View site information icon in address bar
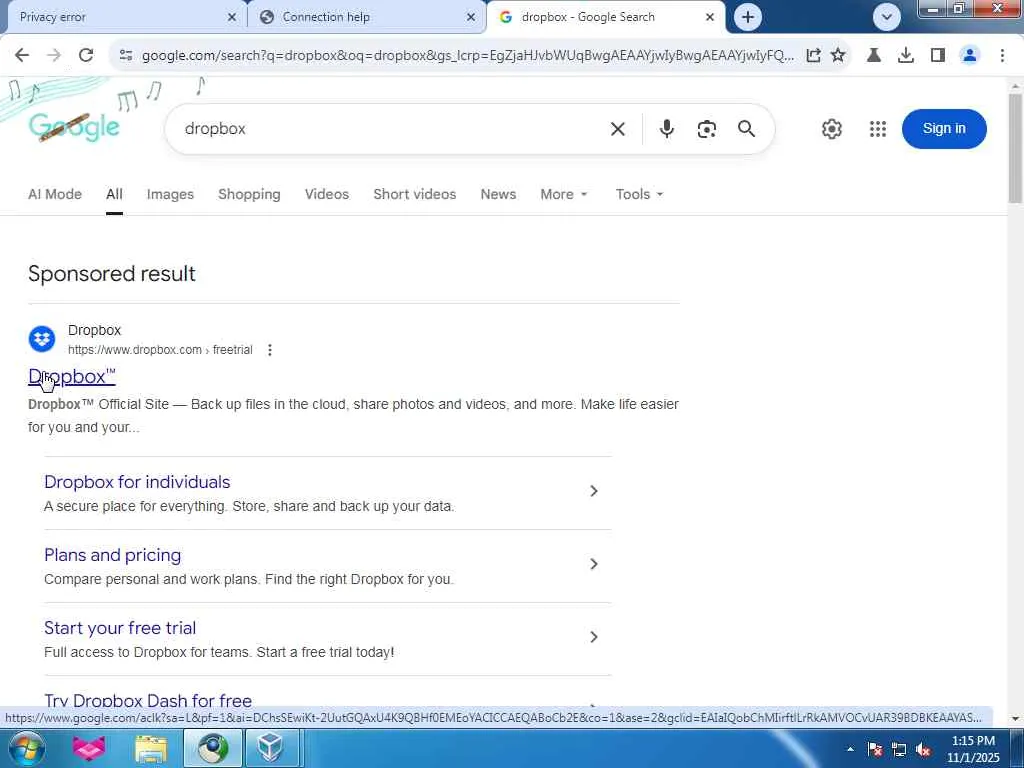Viewport: 1024px width, 768px height. click(x=126, y=56)
